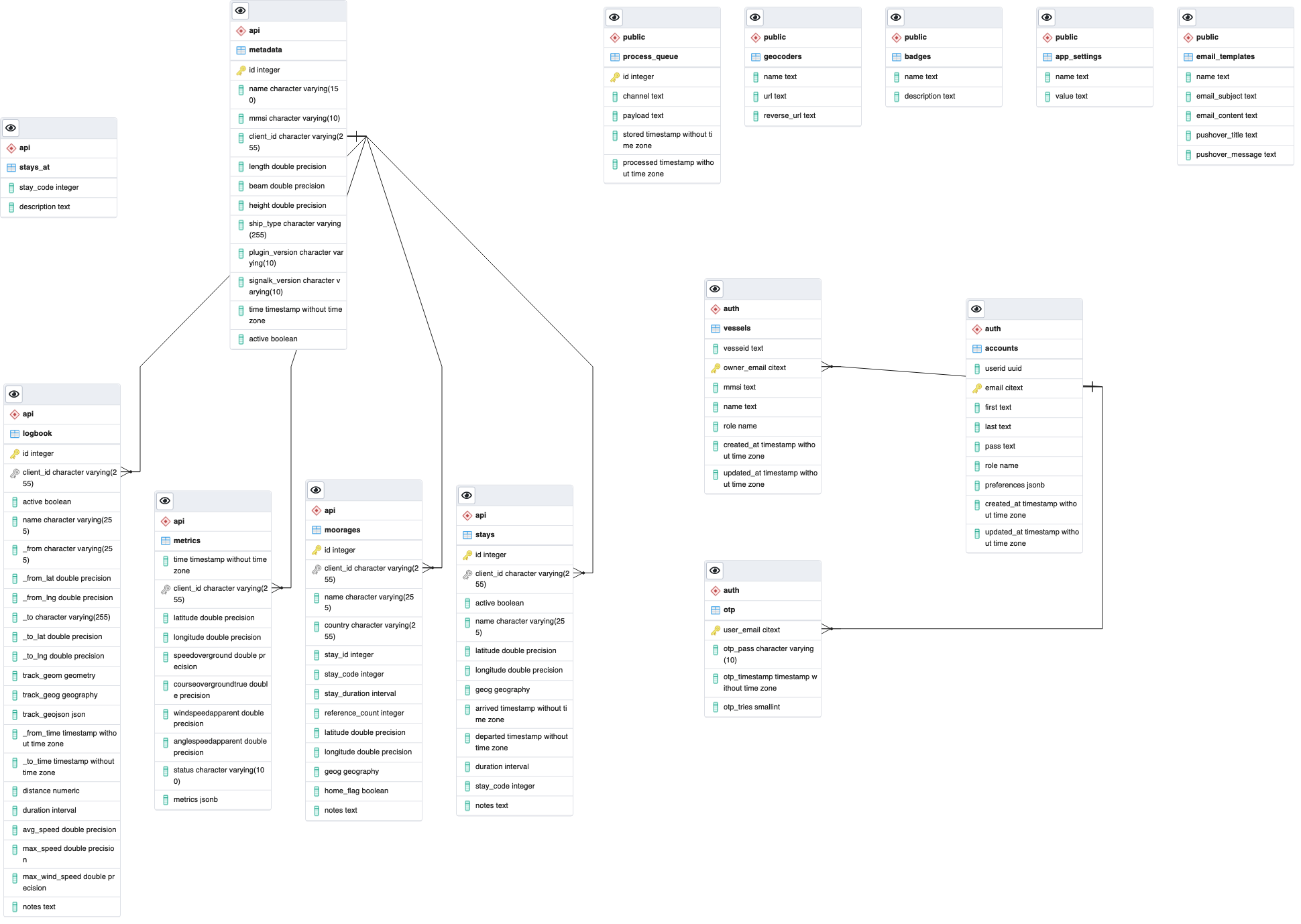The width and height of the screenshot is (1301, 924).
Task: Click the primary key icon of metadata id
Action: (241, 70)
